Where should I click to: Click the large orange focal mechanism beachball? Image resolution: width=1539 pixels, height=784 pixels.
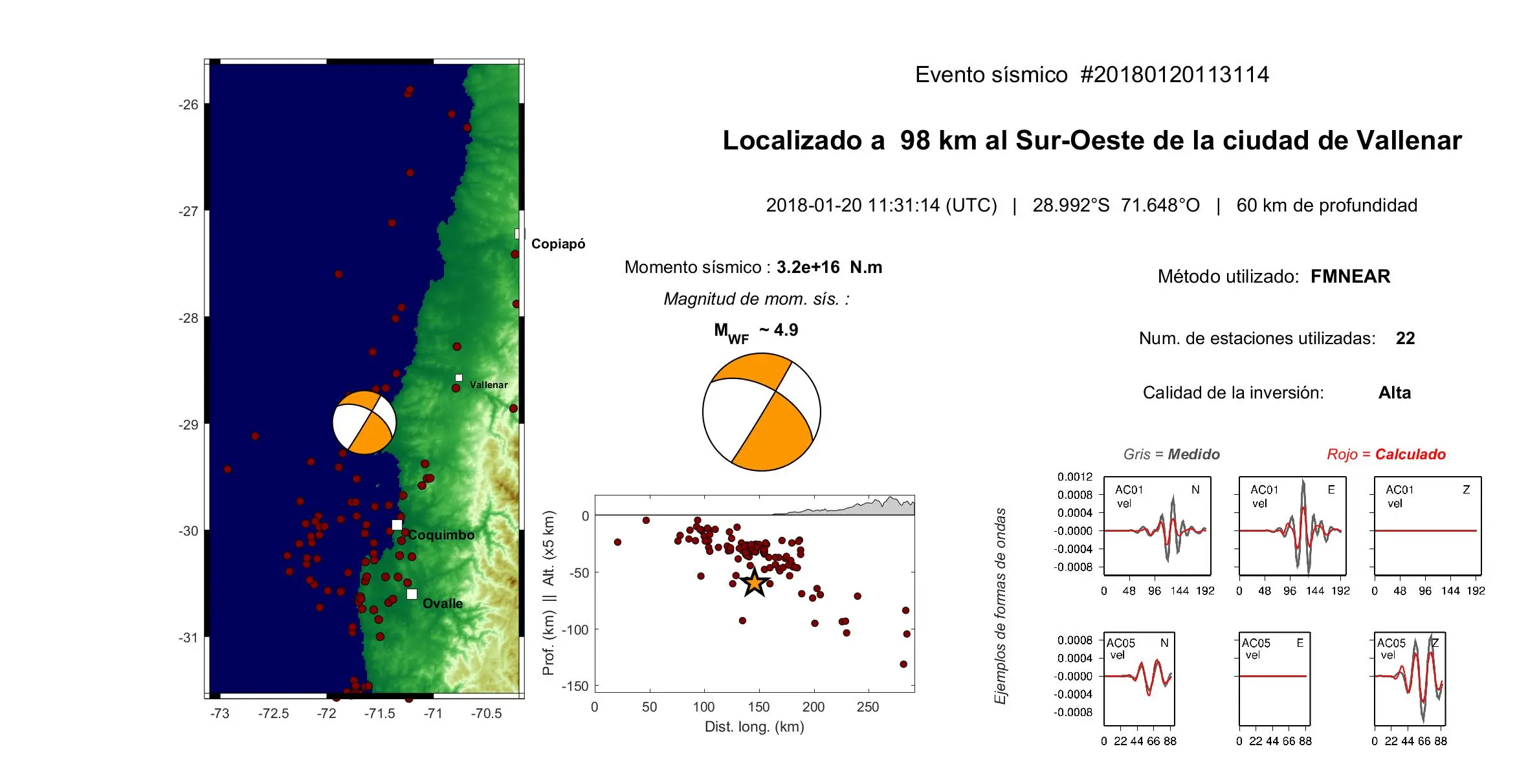pyautogui.click(x=762, y=412)
